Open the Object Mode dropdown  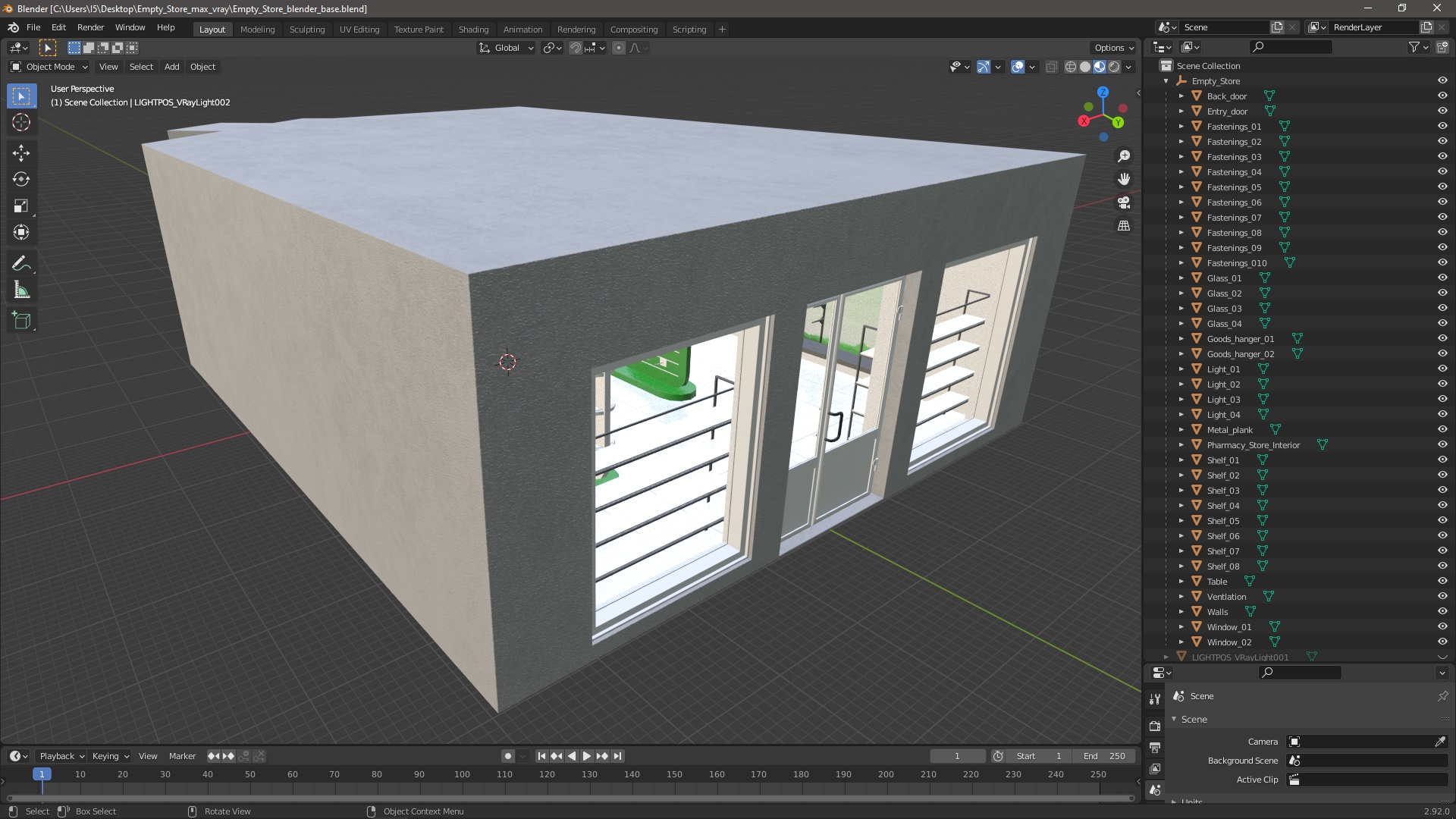49,67
